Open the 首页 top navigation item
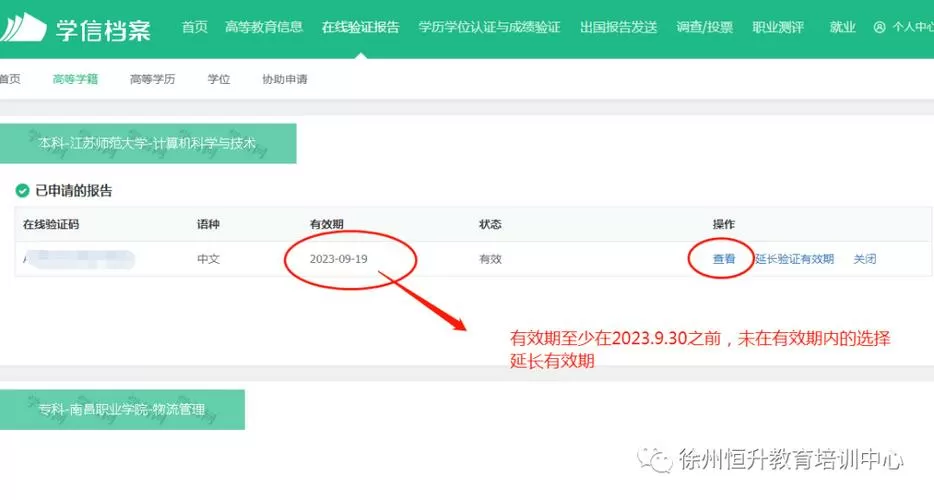The height and width of the screenshot is (500, 934). [x=194, y=27]
